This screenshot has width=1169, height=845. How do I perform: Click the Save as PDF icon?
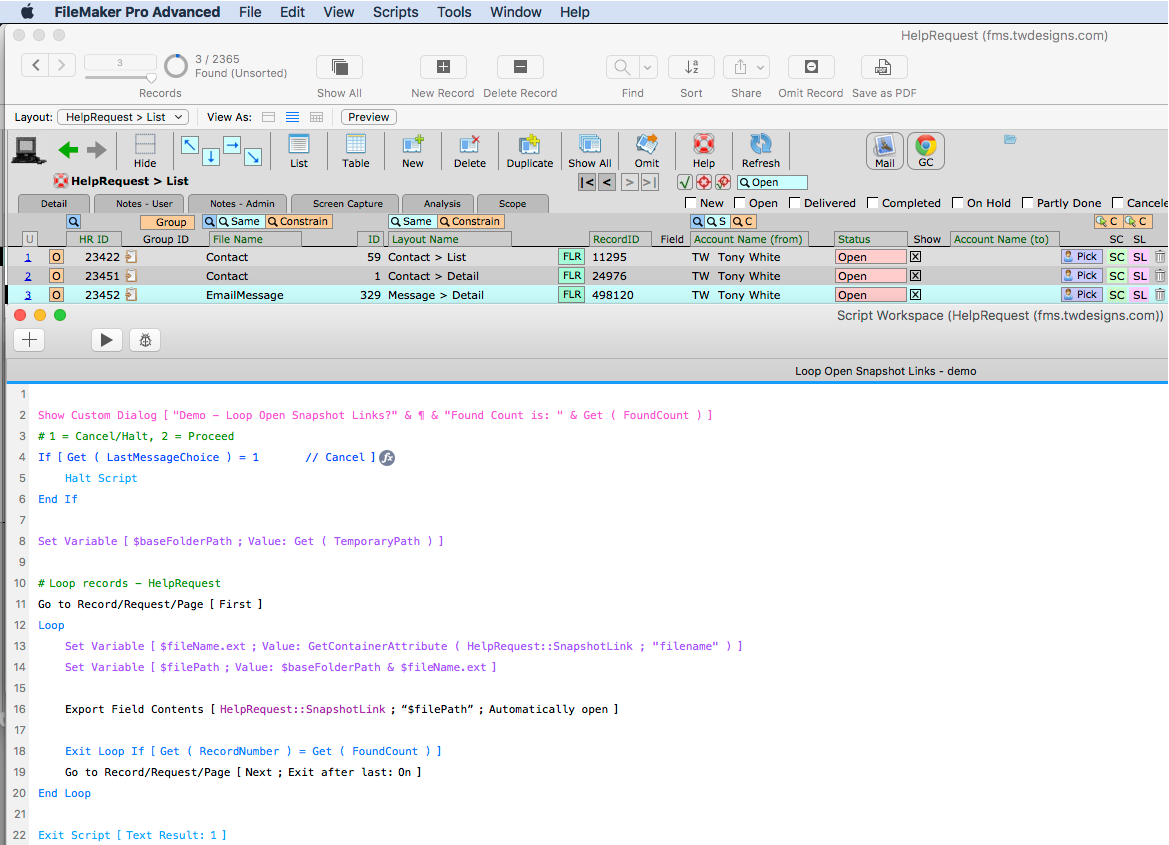[883, 67]
